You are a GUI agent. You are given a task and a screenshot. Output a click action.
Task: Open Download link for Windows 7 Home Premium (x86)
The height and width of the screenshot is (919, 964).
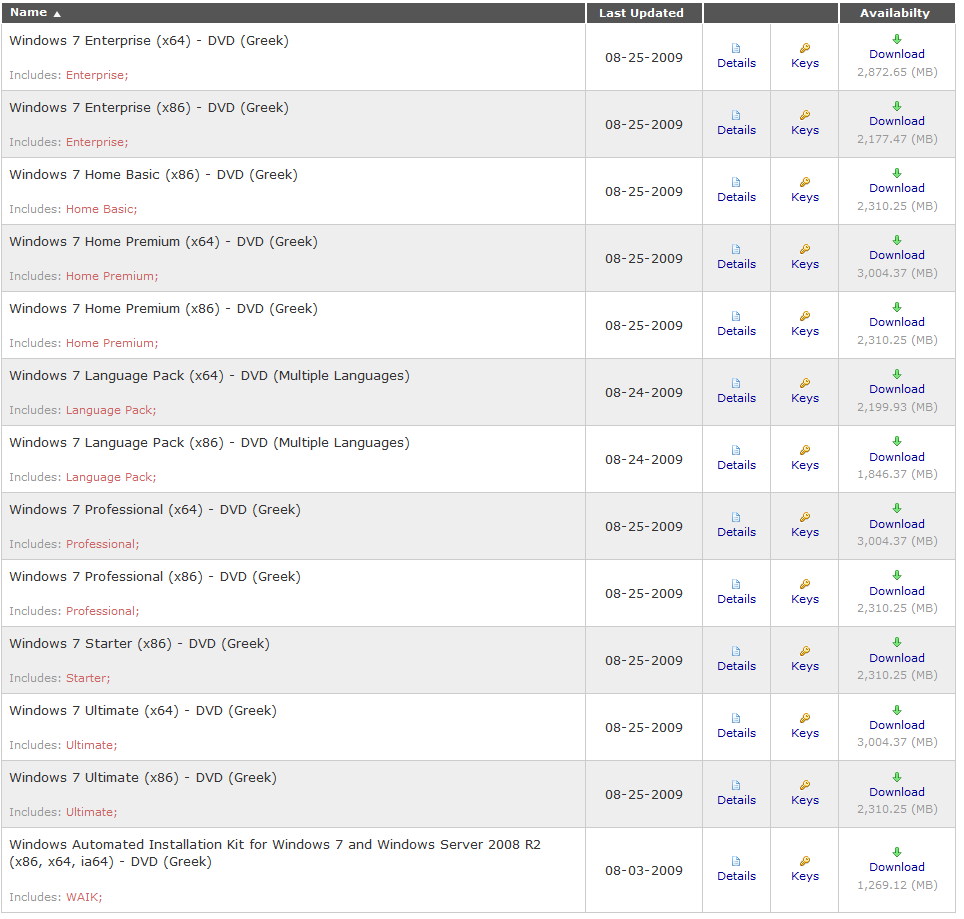pyautogui.click(x=896, y=322)
